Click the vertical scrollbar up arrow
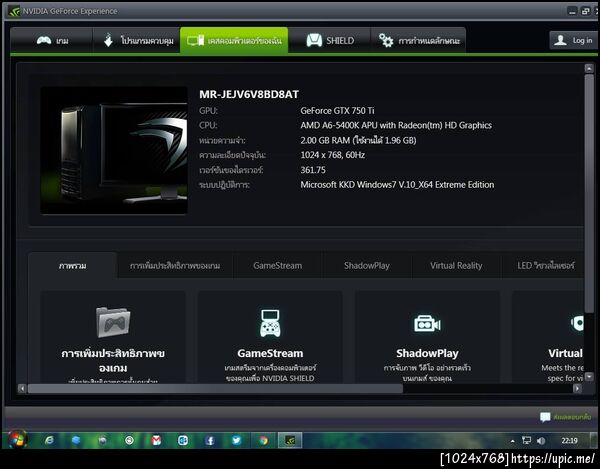This screenshot has width=600, height=469. (x=589, y=69)
